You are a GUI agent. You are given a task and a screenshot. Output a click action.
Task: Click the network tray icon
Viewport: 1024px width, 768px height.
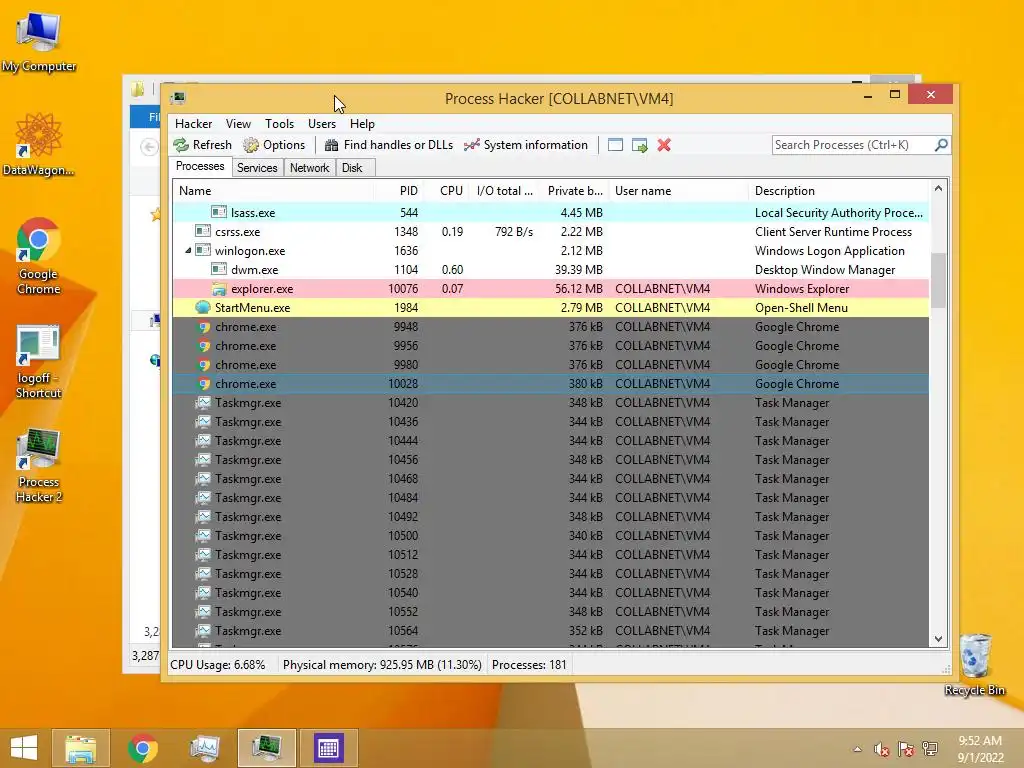point(929,749)
